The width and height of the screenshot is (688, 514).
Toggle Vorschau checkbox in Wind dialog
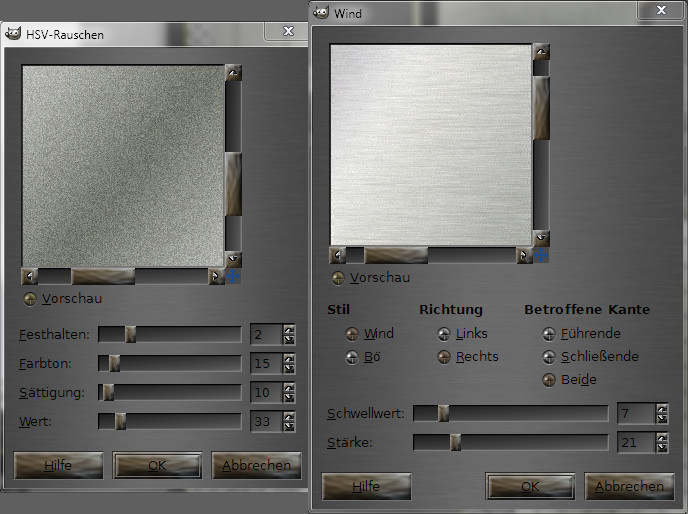(339, 278)
